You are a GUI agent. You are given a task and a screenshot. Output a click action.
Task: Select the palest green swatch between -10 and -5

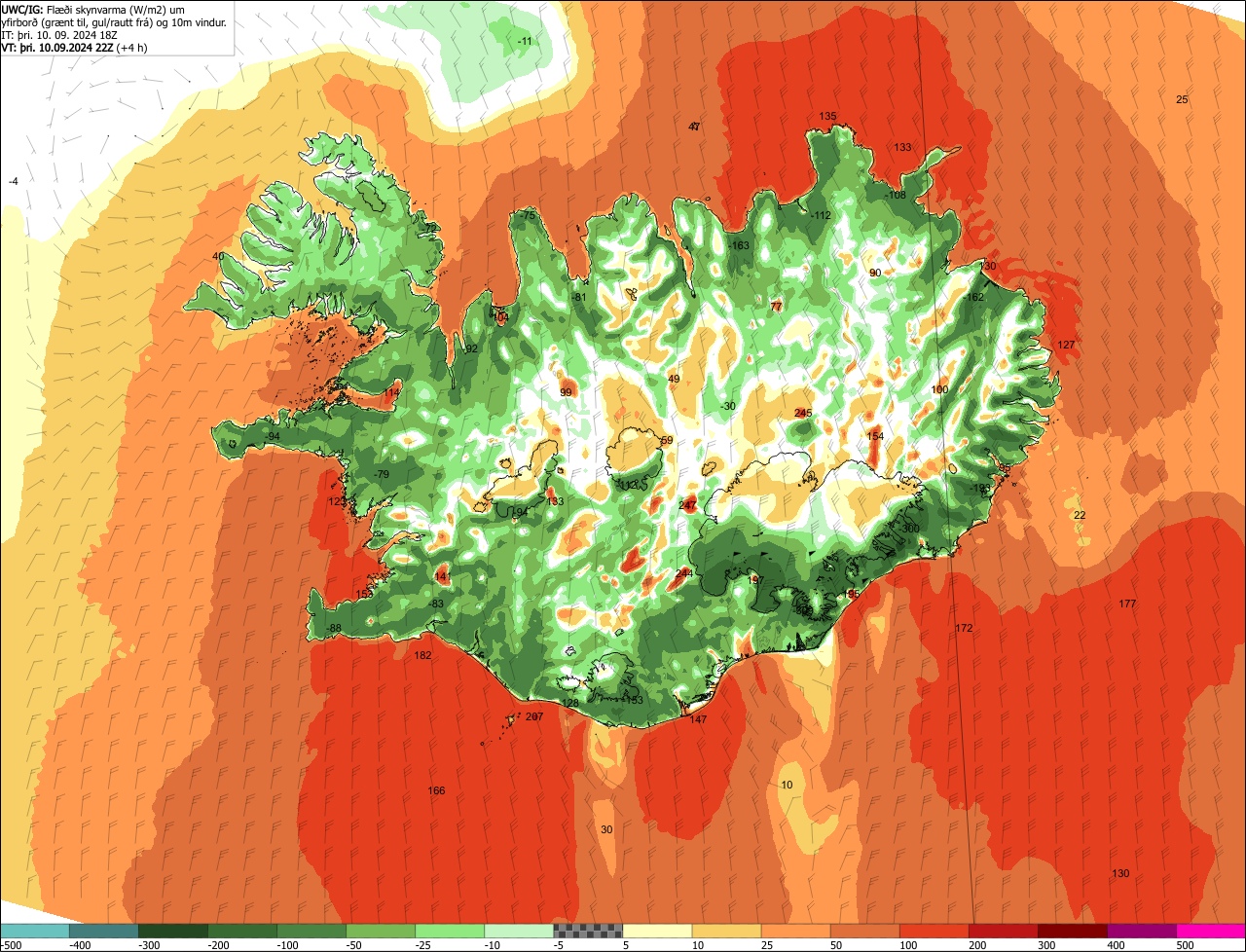point(519,931)
